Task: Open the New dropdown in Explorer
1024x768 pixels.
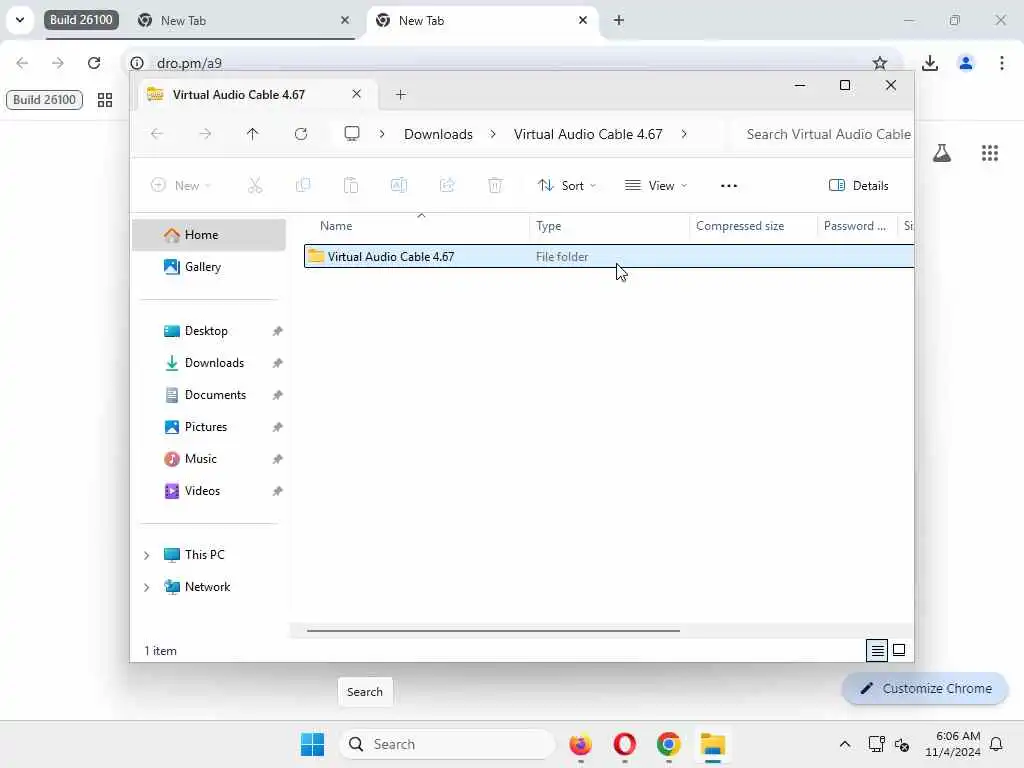Action: [181, 185]
